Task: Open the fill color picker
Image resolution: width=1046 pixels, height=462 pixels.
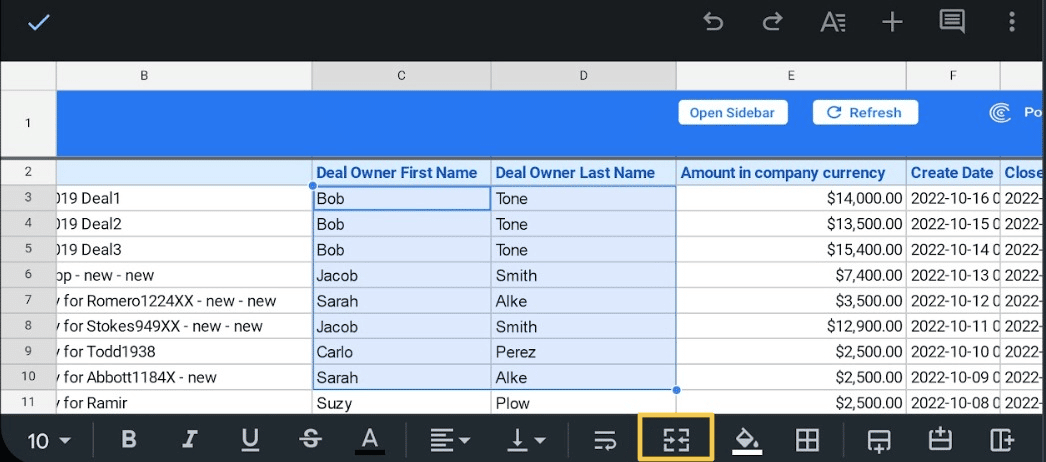Action: [747, 440]
